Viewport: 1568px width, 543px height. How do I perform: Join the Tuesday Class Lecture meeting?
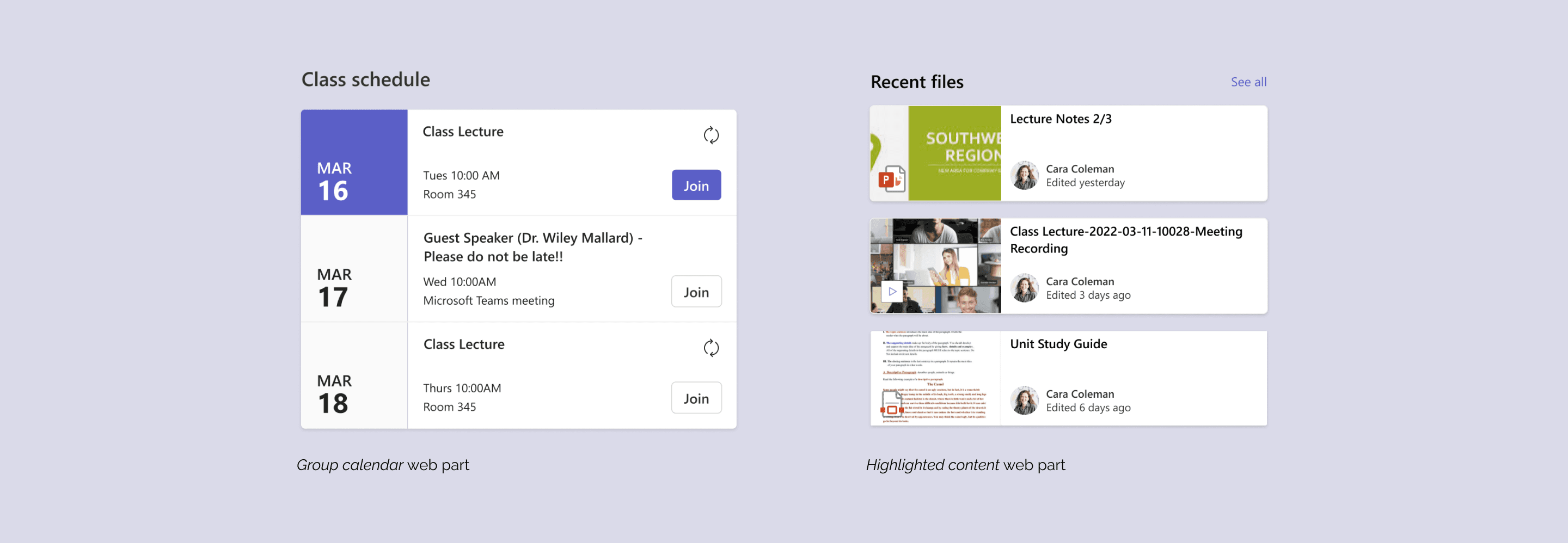(696, 186)
